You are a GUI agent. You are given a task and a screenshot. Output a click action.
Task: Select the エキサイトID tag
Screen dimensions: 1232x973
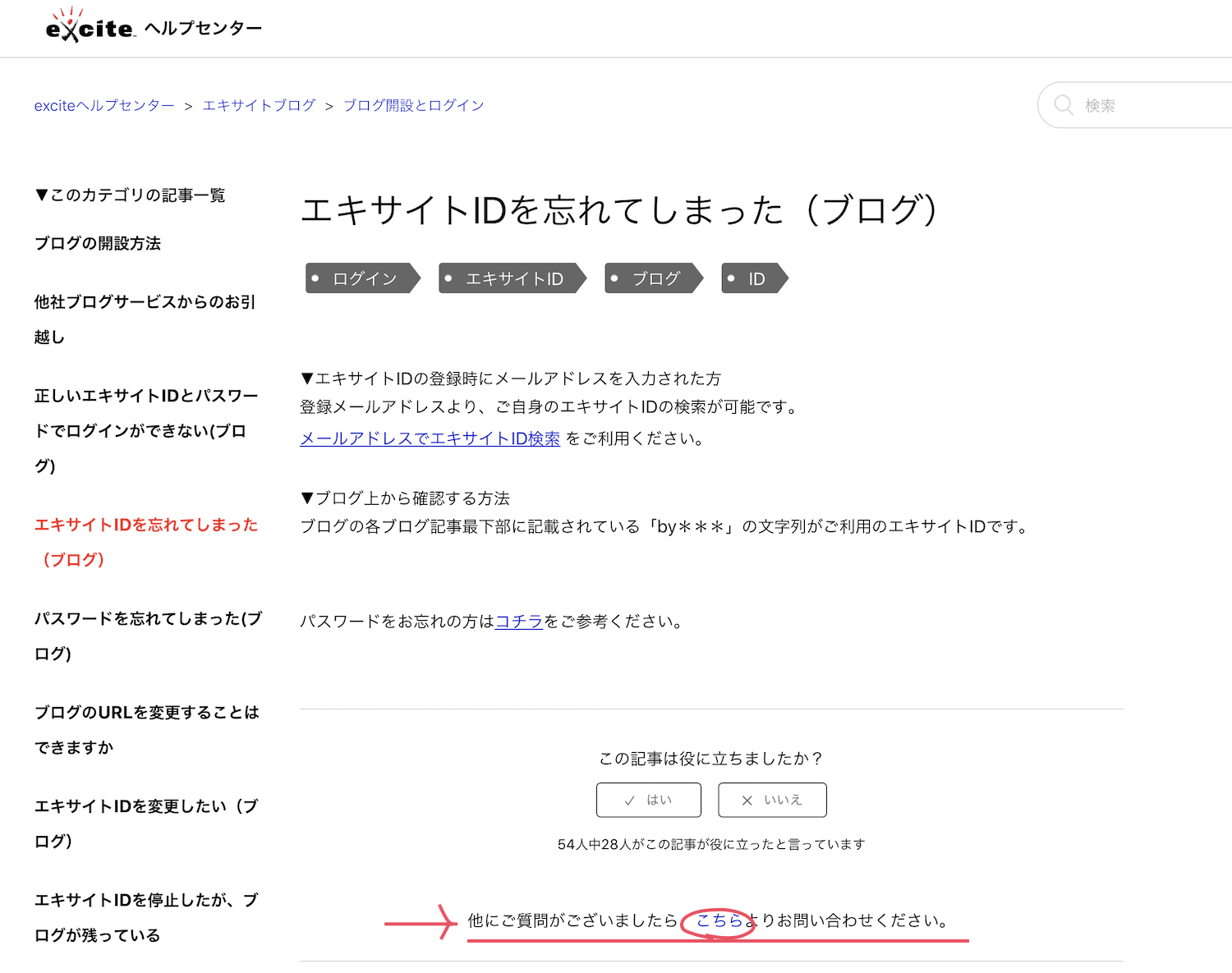point(513,278)
